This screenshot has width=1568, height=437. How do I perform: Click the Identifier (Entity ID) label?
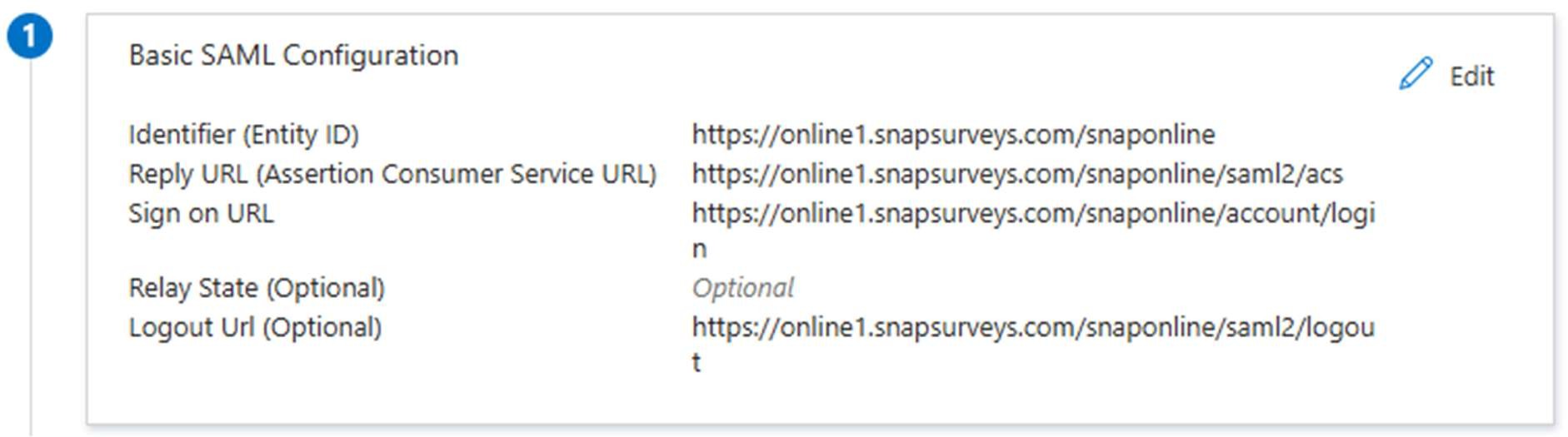click(x=243, y=135)
